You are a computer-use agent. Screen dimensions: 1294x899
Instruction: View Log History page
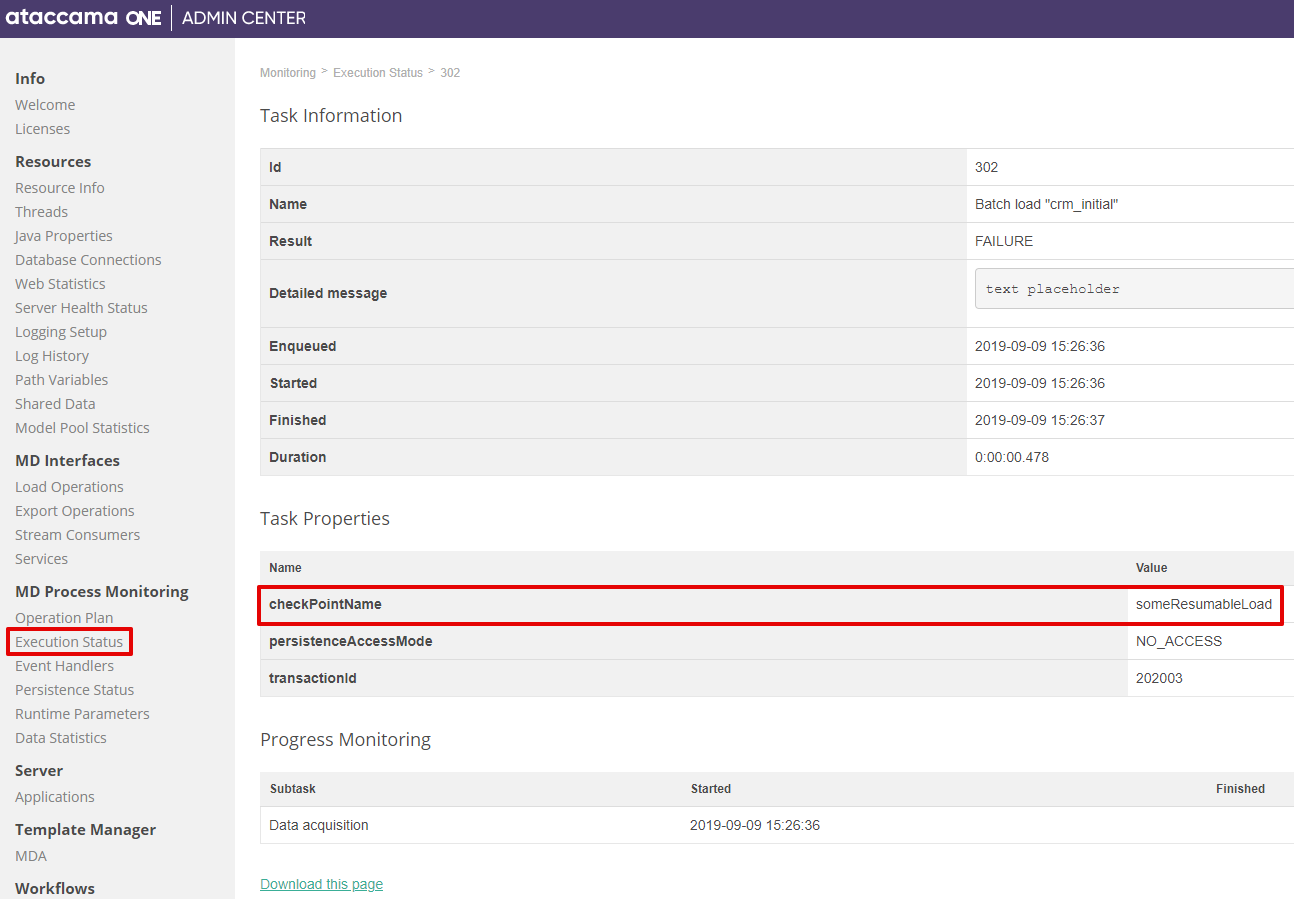(52, 356)
